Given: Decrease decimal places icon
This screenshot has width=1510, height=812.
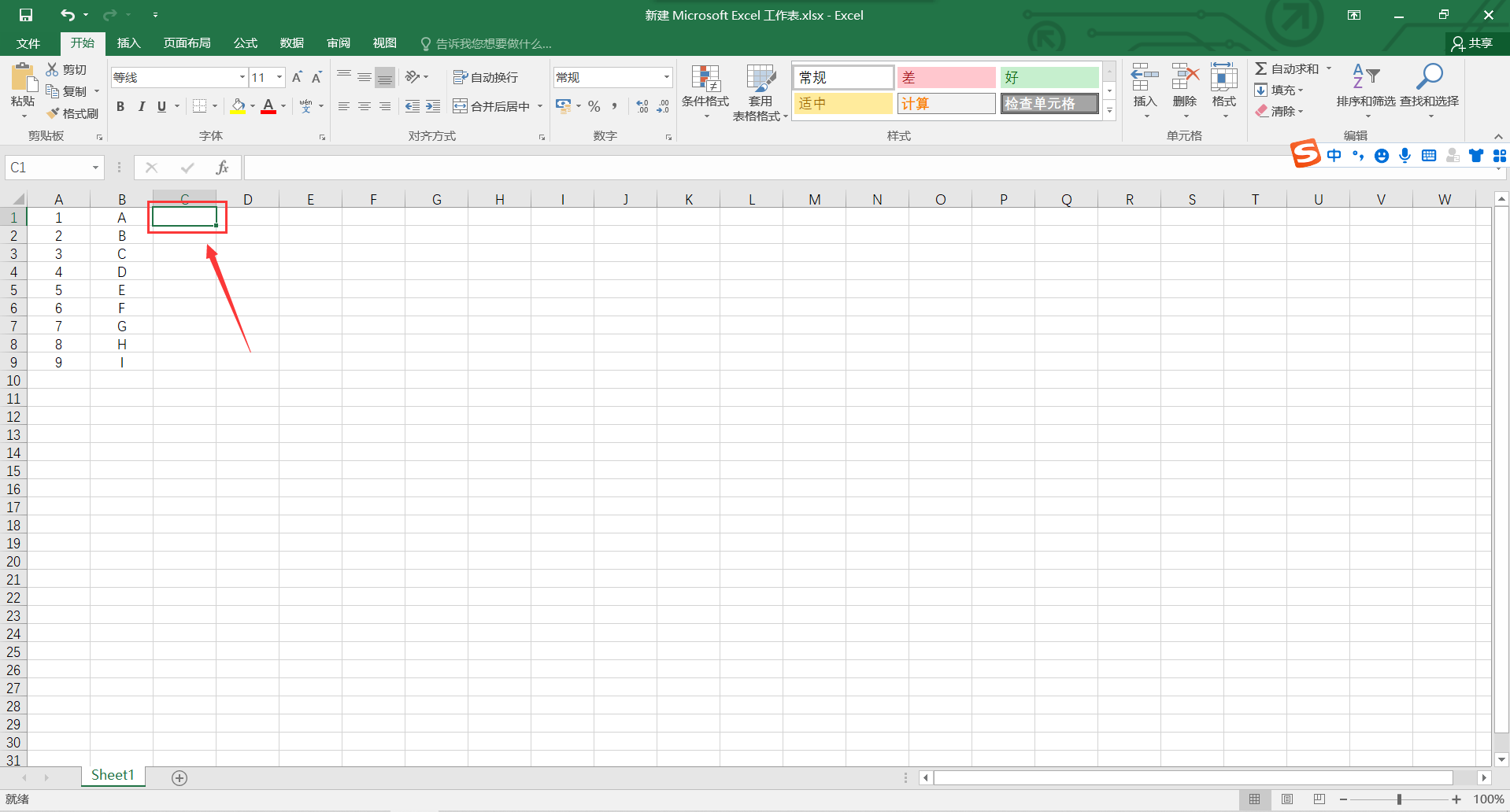Looking at the screenshot, I should pyautogui.click(x=663, y=106).
